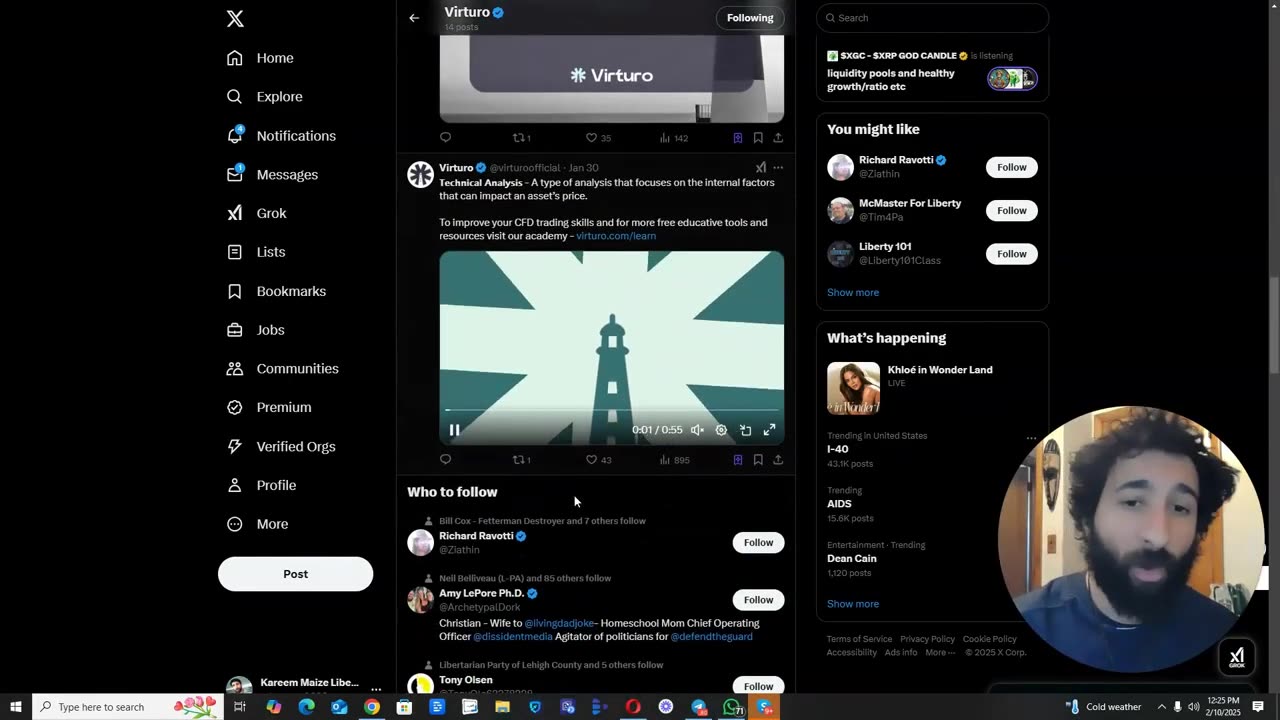The height and width of the screenshot is (720, 1280).
Task: Open Bookmarks in the sidebar
Action: pyautogui.click(x=277, y=291)
